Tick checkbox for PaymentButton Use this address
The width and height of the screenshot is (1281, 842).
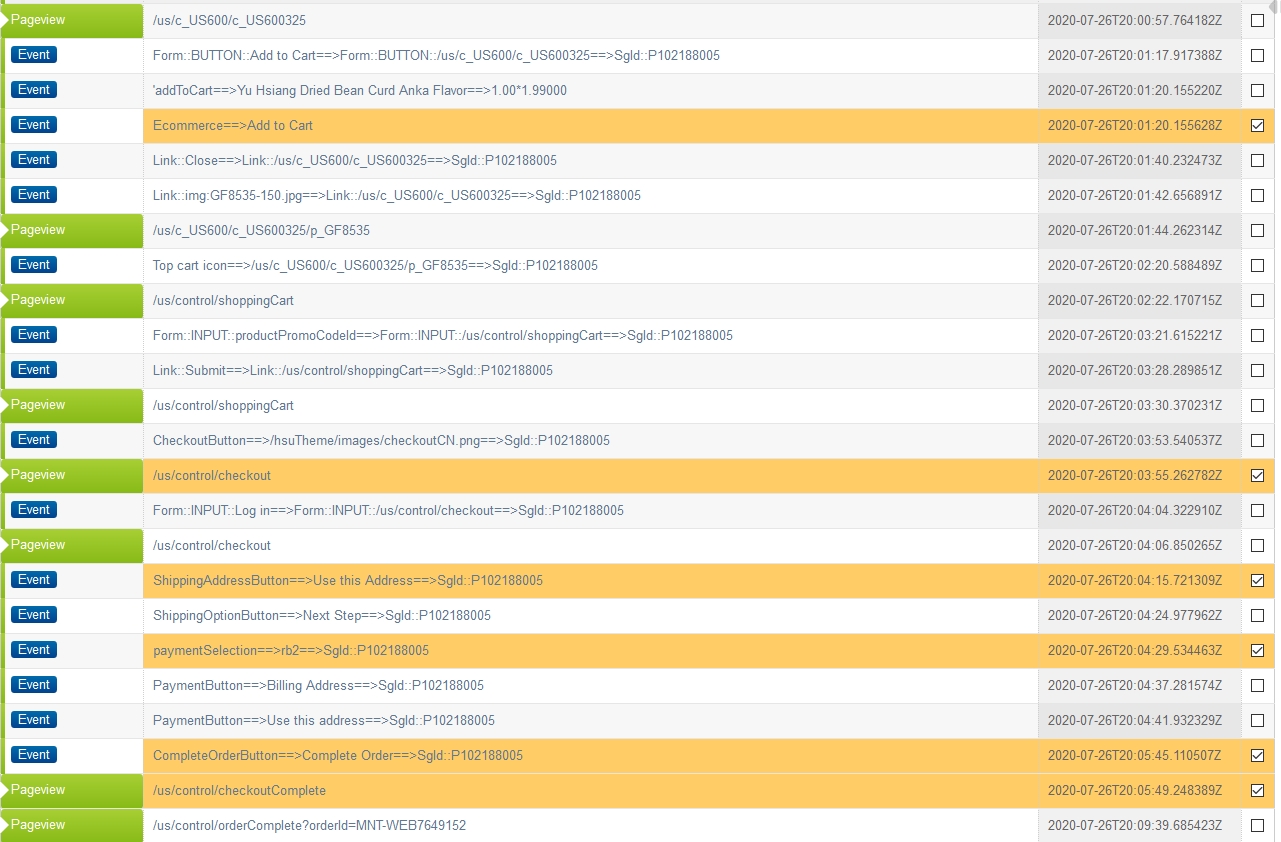tap(1257, 721)
